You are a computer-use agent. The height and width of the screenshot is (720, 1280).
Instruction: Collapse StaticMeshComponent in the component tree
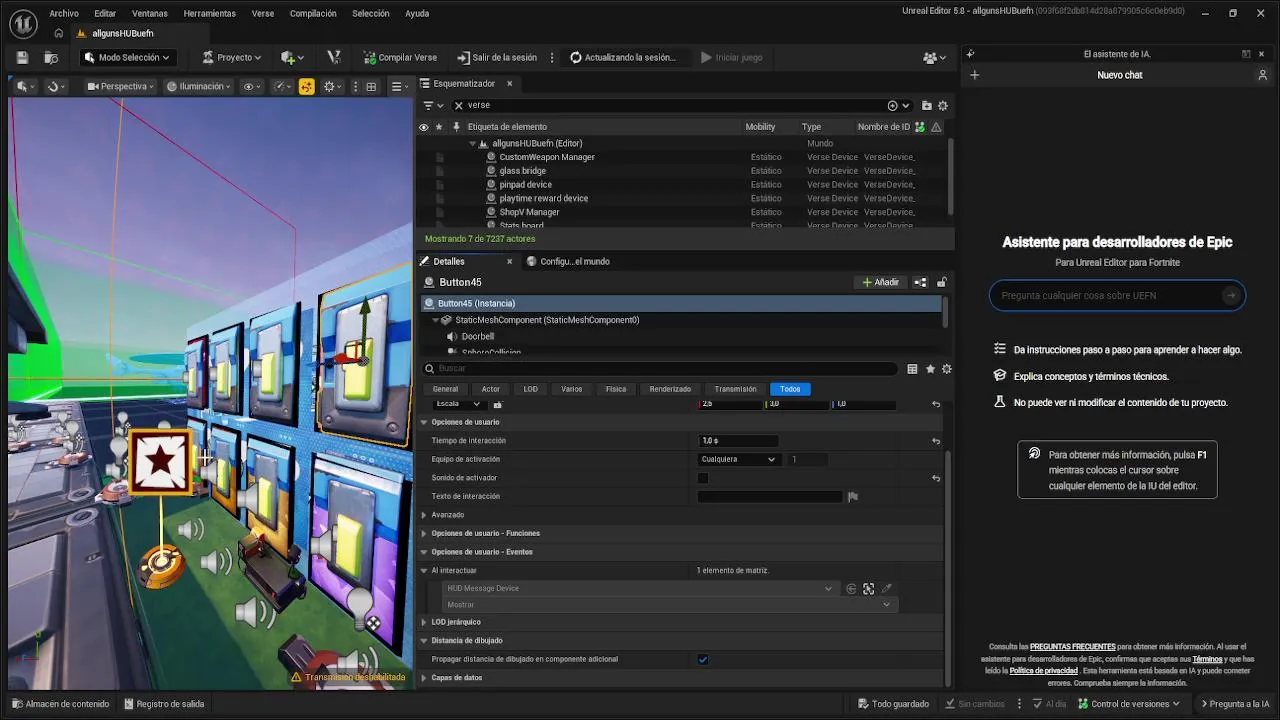436,320
